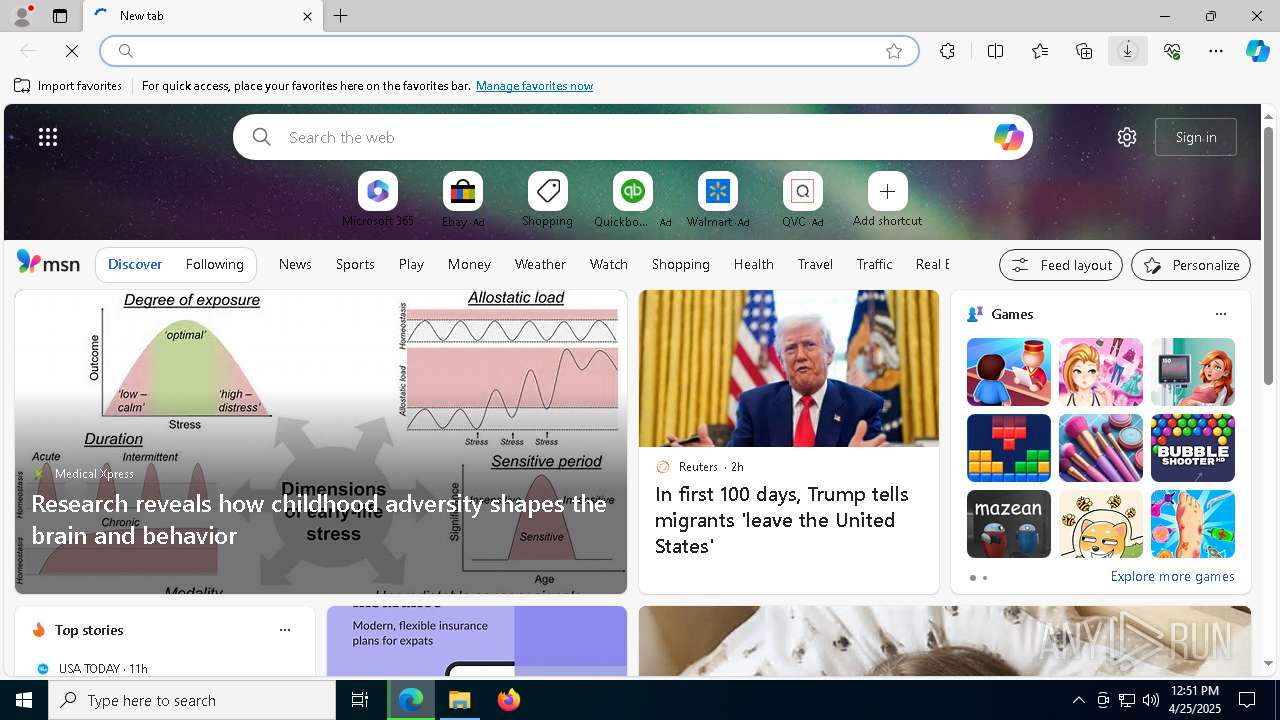Open the Weather category
Image resolution: width=1280 pixels, height=720 pixels.
coord(540,264)
